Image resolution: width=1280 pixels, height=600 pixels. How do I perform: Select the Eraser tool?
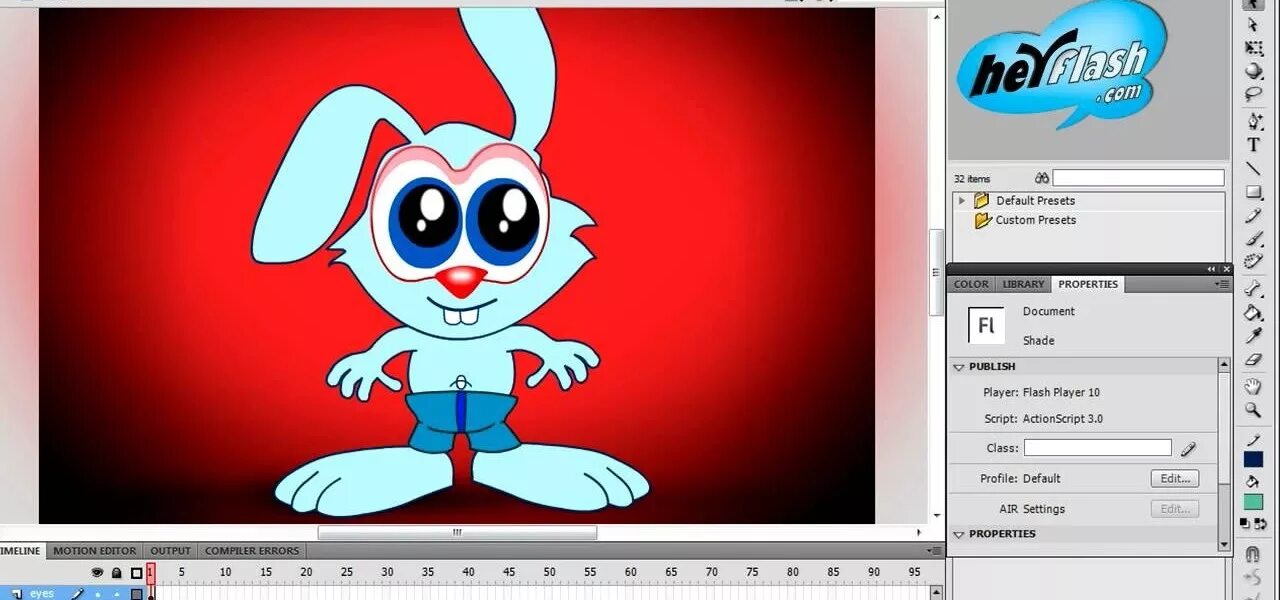1253,360
